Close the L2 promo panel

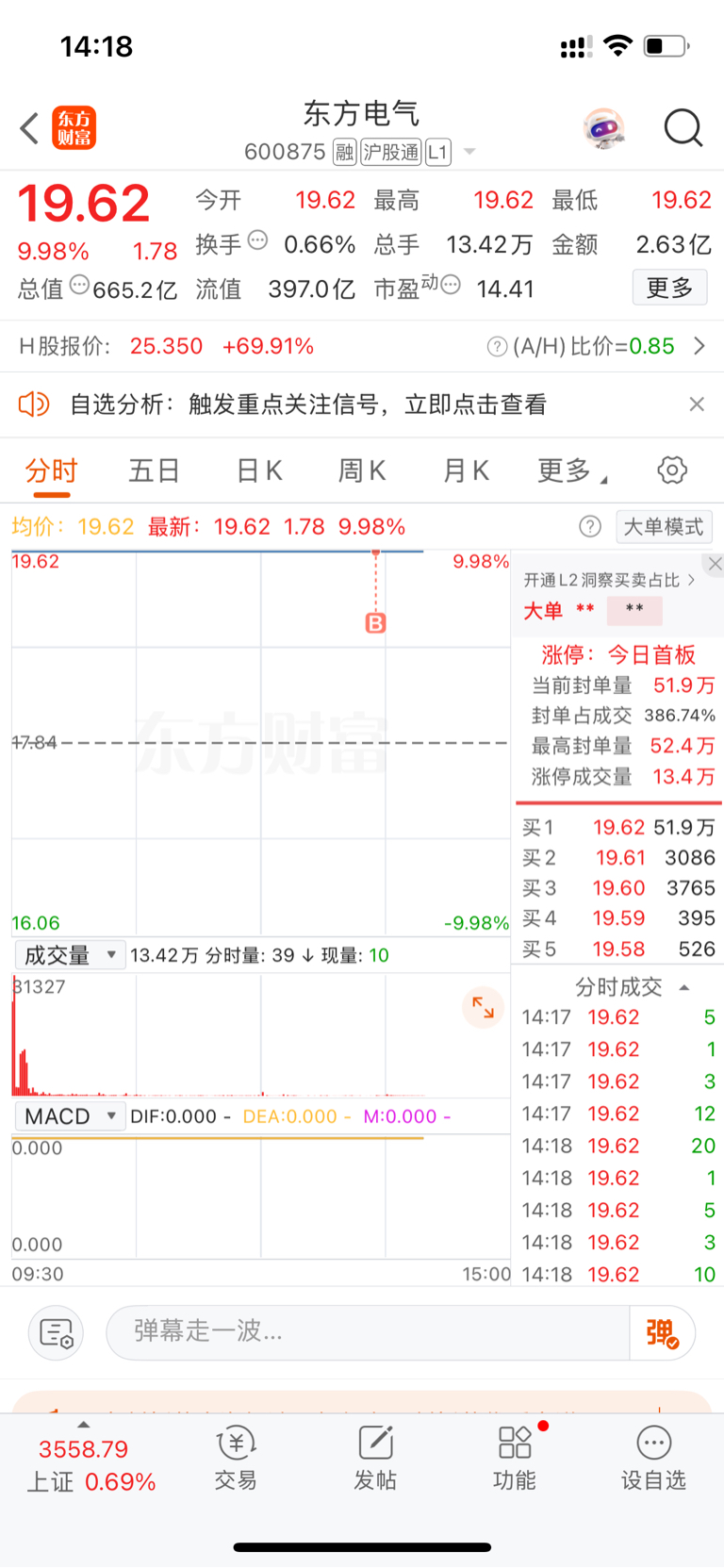(716, 564)
